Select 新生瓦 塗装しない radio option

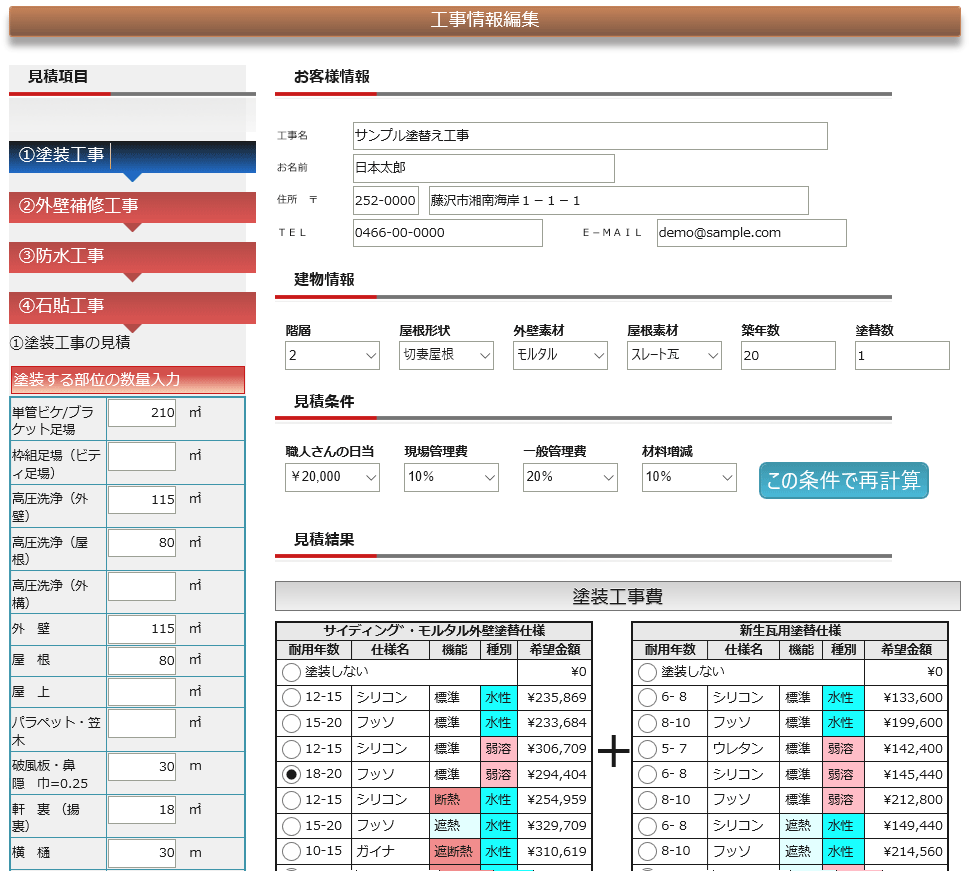pyautogui.click(x=647, y=672)
